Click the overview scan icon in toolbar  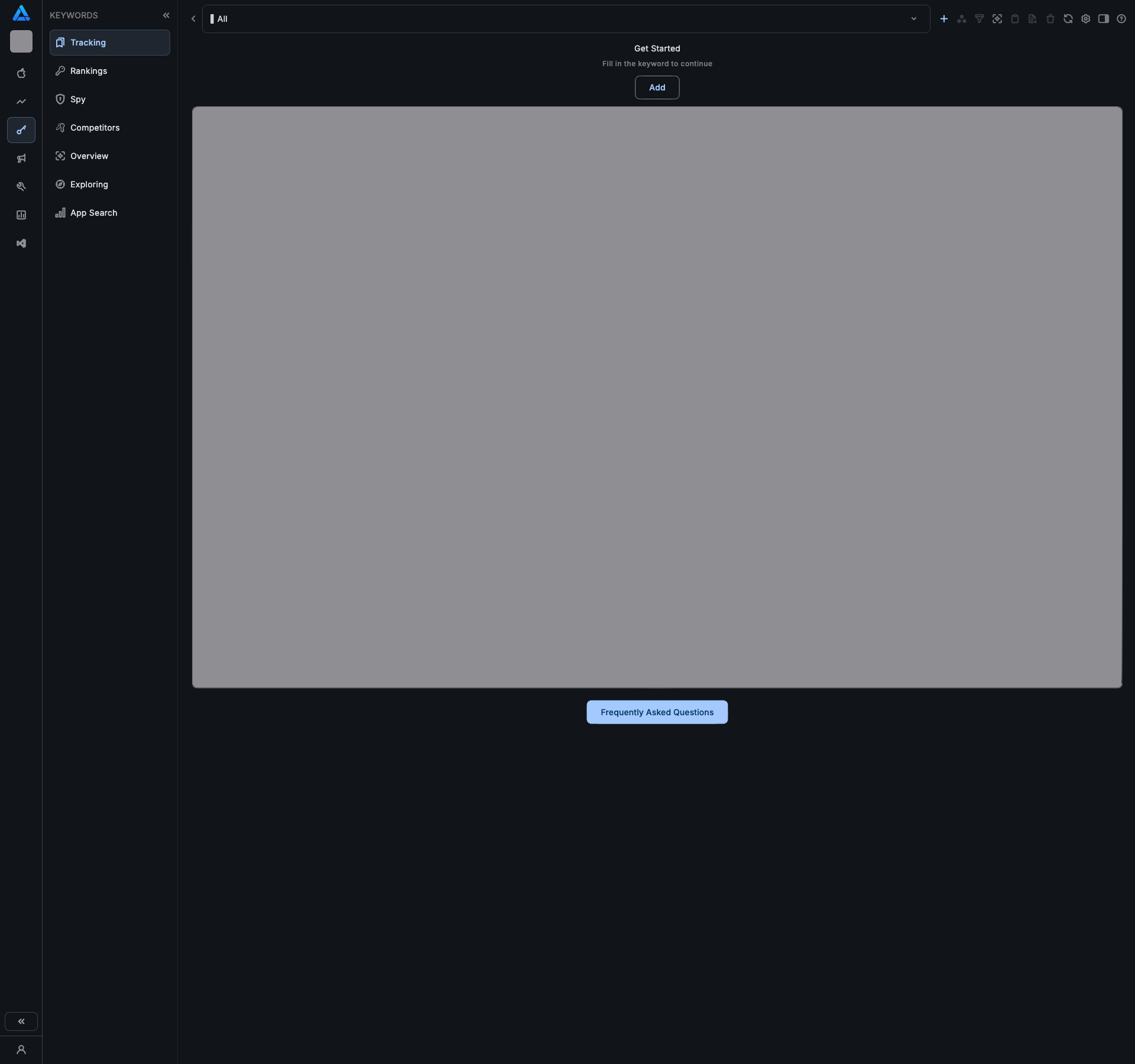[x=997, y=19]
